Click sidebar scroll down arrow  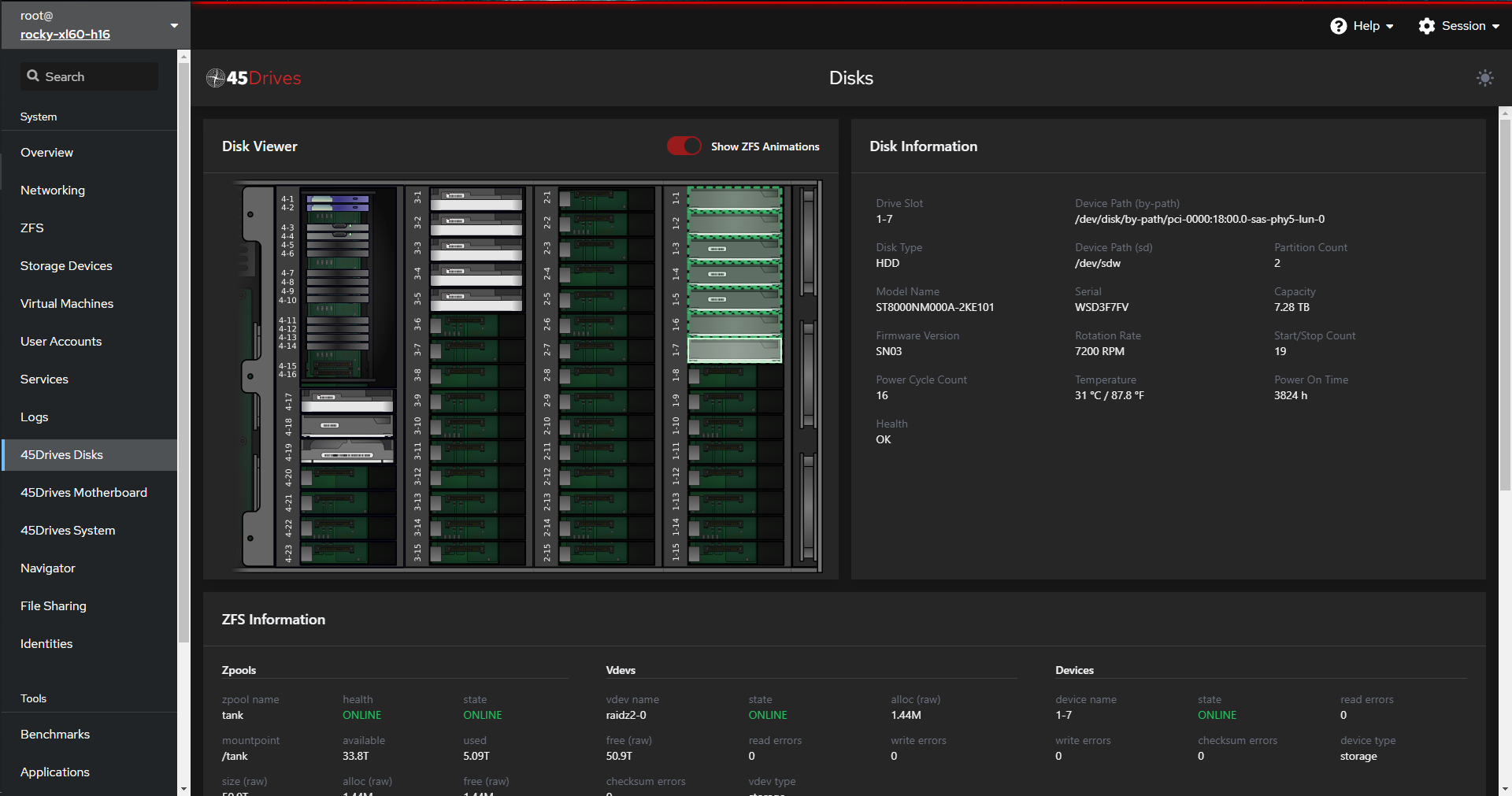pyautogui.click(x=183, y=788)
